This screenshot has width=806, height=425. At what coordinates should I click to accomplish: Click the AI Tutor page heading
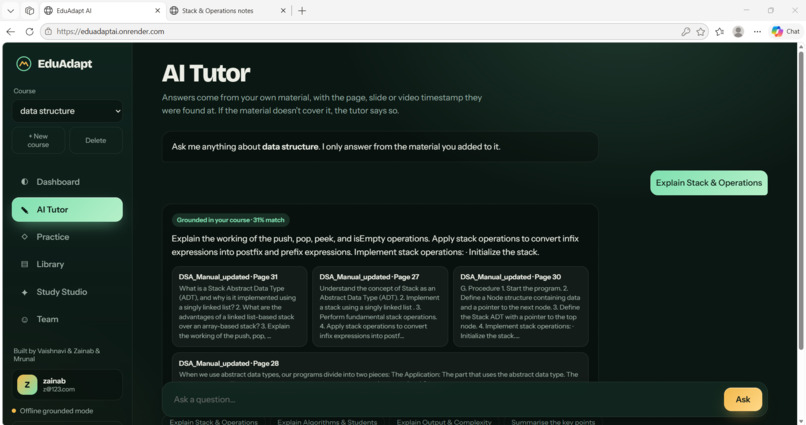(206, 73)
